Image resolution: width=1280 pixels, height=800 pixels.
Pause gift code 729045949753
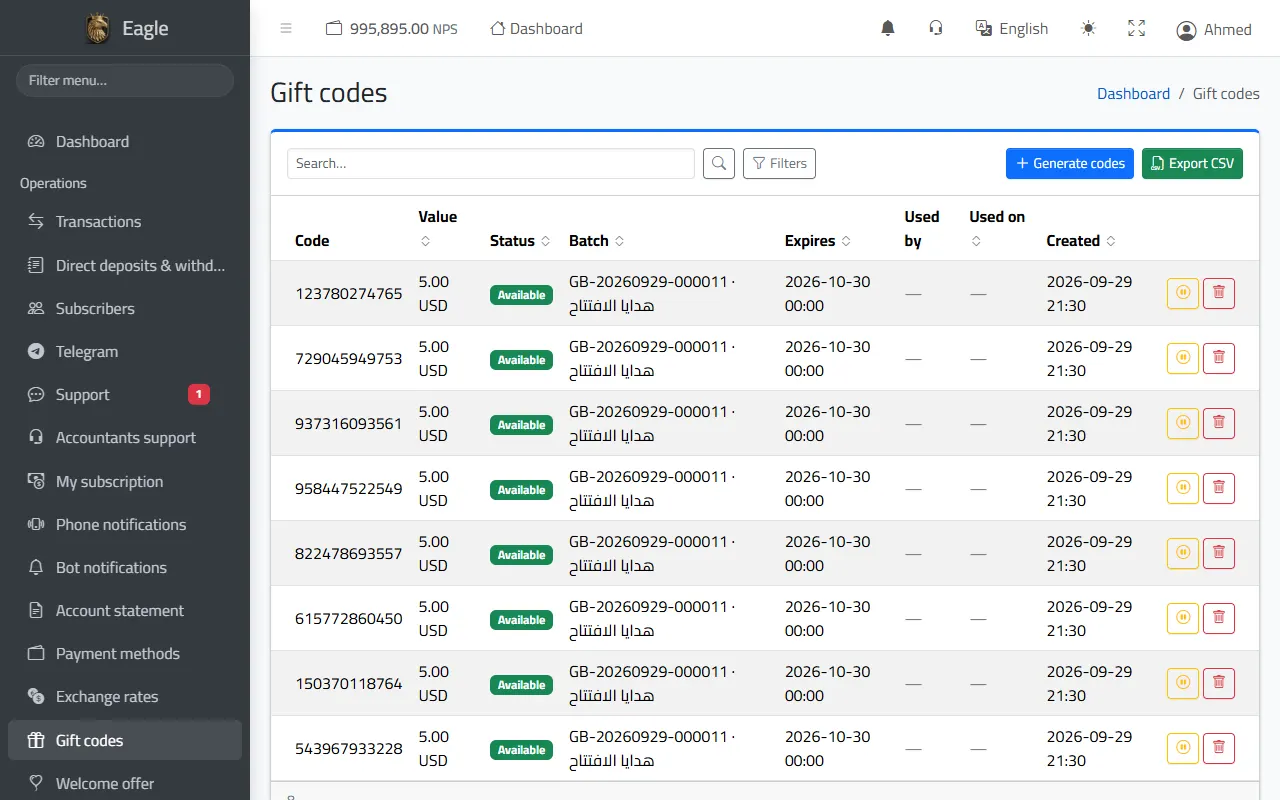(x=1183, y=358)
